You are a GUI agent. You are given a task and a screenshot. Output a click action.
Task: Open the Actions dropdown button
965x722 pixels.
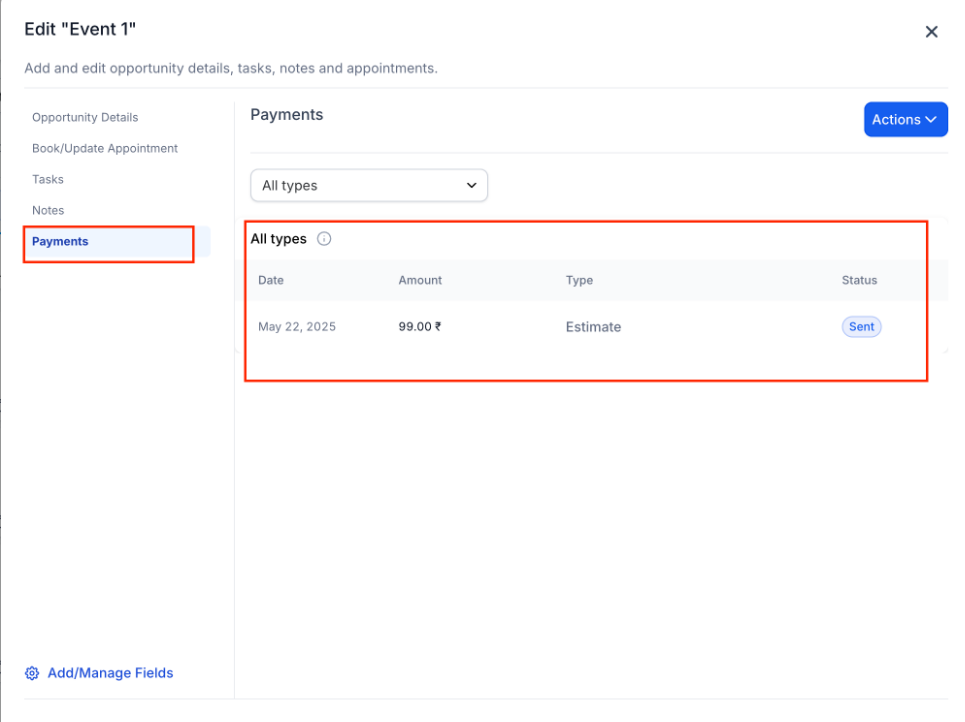(x=905, y=119)
